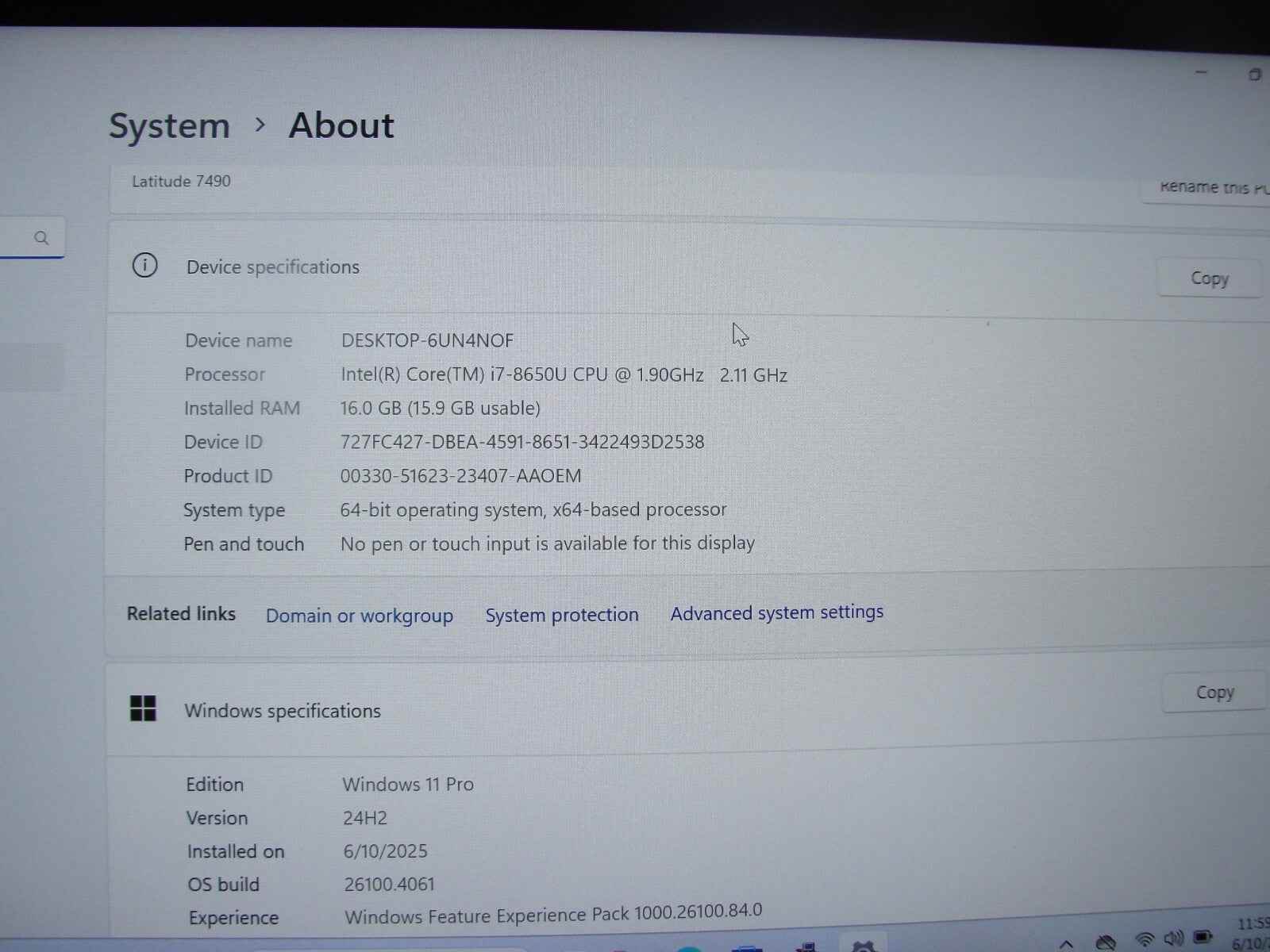Click the OneDrive icon in the system tray
The height and width of the screenshot is (952, 1270).
tap(1105, 941)
